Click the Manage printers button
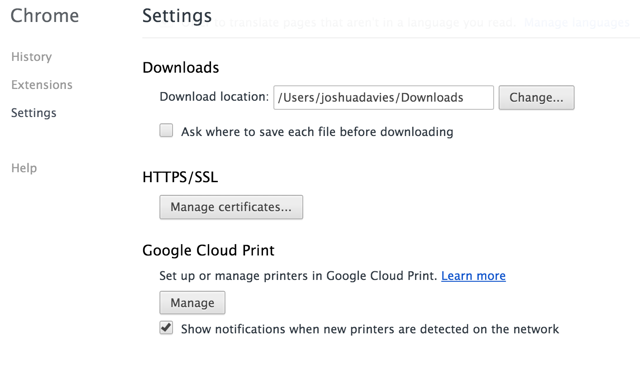 tap(192, 303)
